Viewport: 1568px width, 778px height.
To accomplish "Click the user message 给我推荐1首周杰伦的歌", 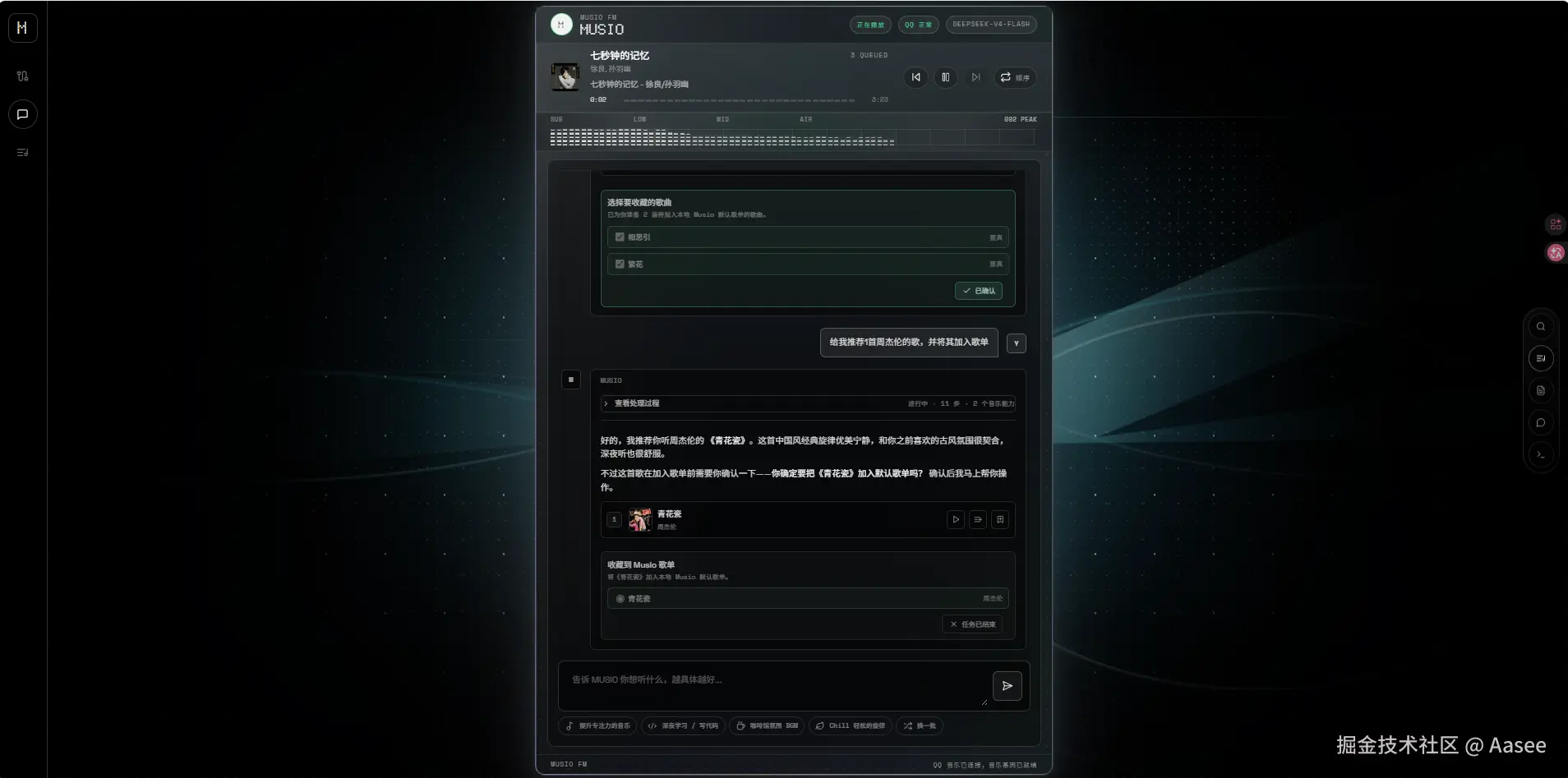I will tap(909, 343).
